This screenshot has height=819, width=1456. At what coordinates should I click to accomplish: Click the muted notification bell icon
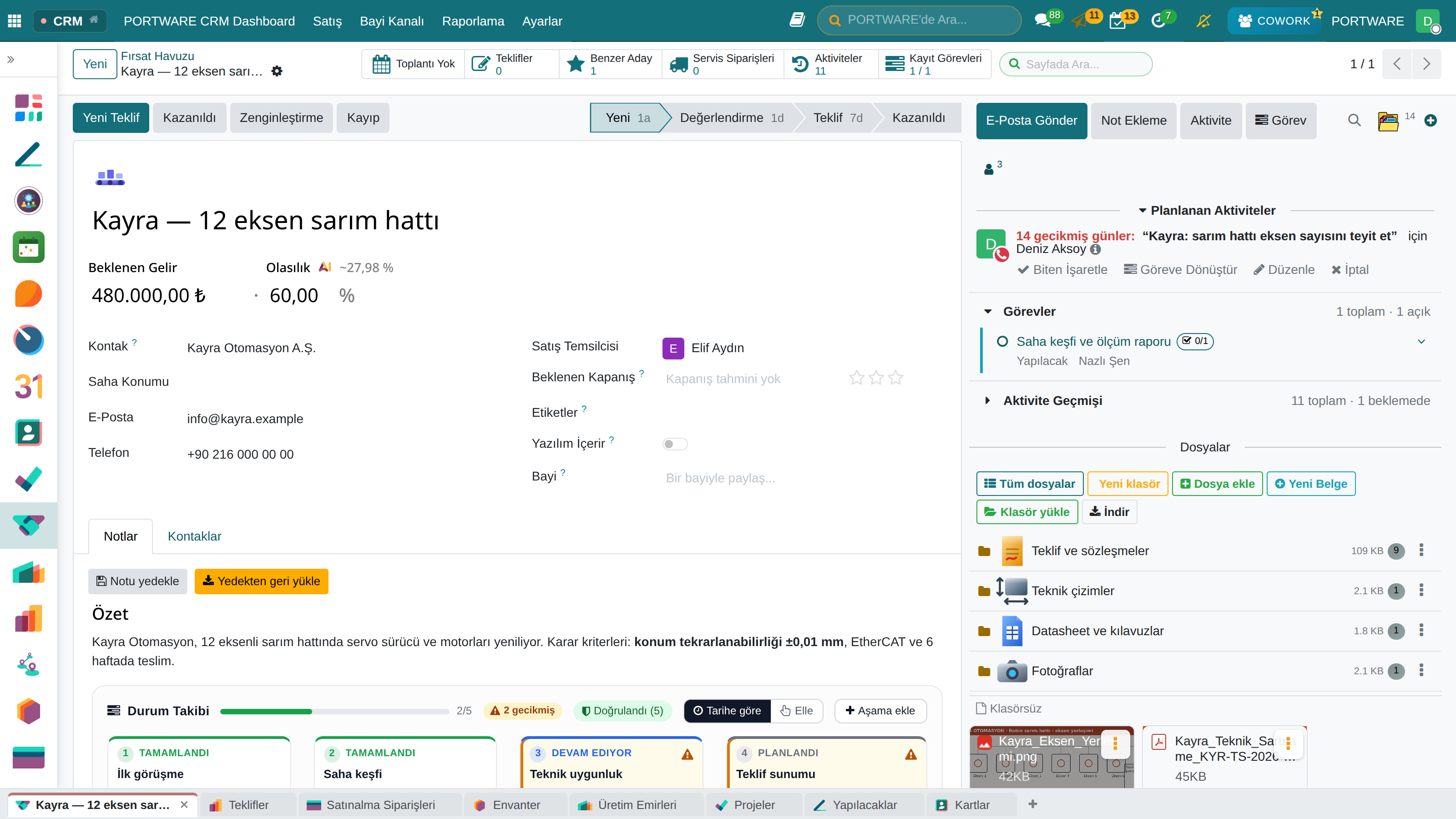(1203, 21)
